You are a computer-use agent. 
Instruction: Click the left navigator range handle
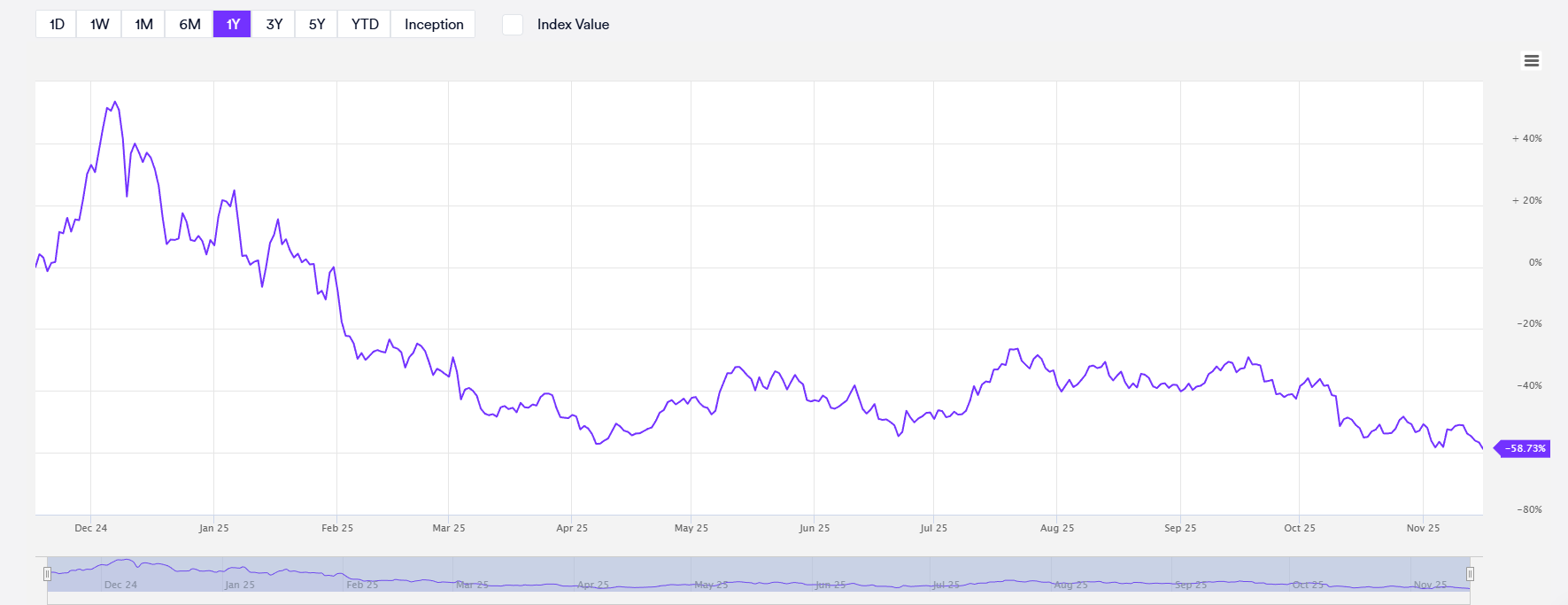tap(47, 574)
